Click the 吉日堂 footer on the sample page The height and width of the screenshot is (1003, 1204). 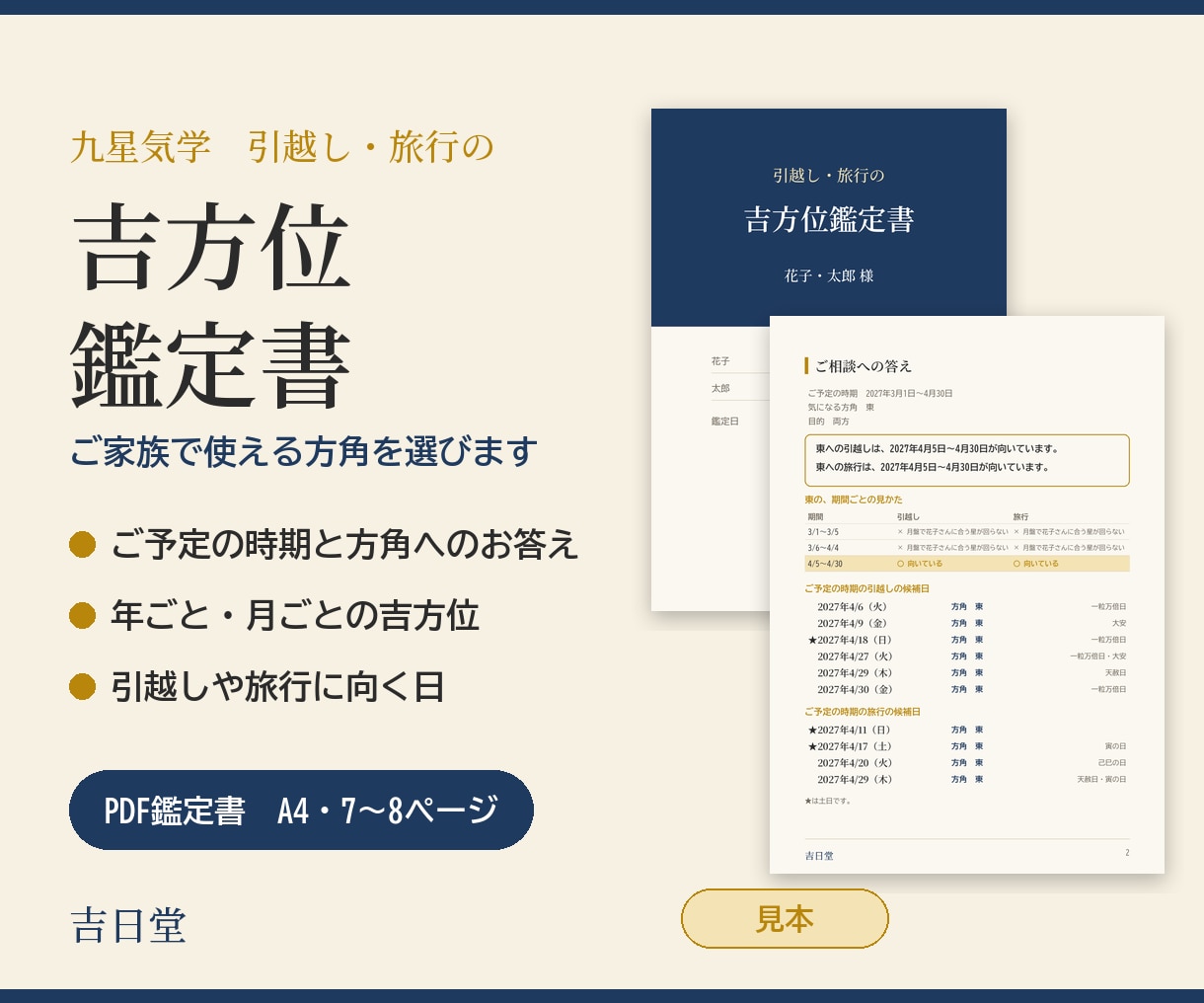tap(819, 856)
